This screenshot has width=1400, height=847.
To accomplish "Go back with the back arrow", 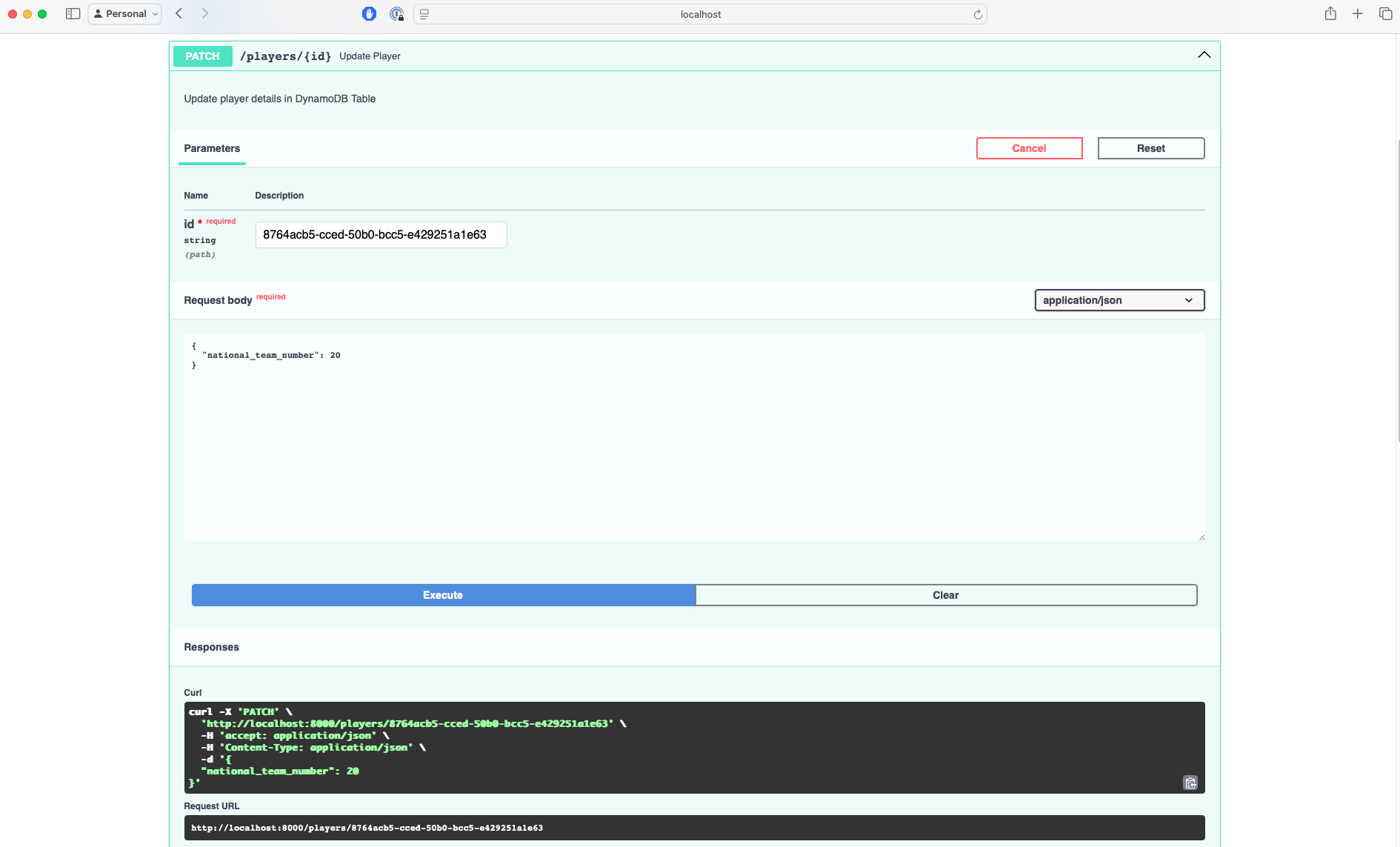I will coord(179,13).
